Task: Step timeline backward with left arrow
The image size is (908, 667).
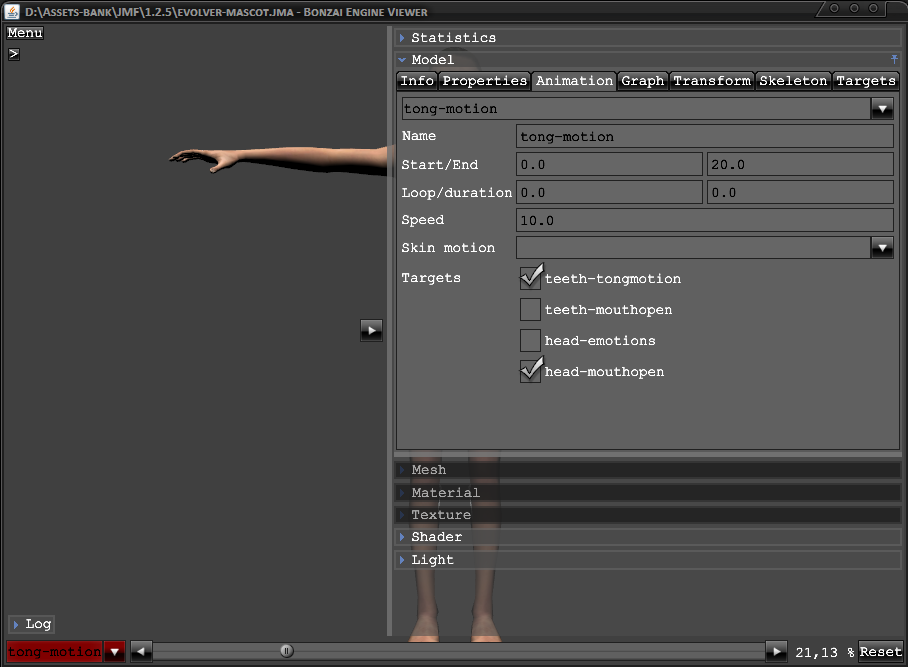Action: [141, 652]
